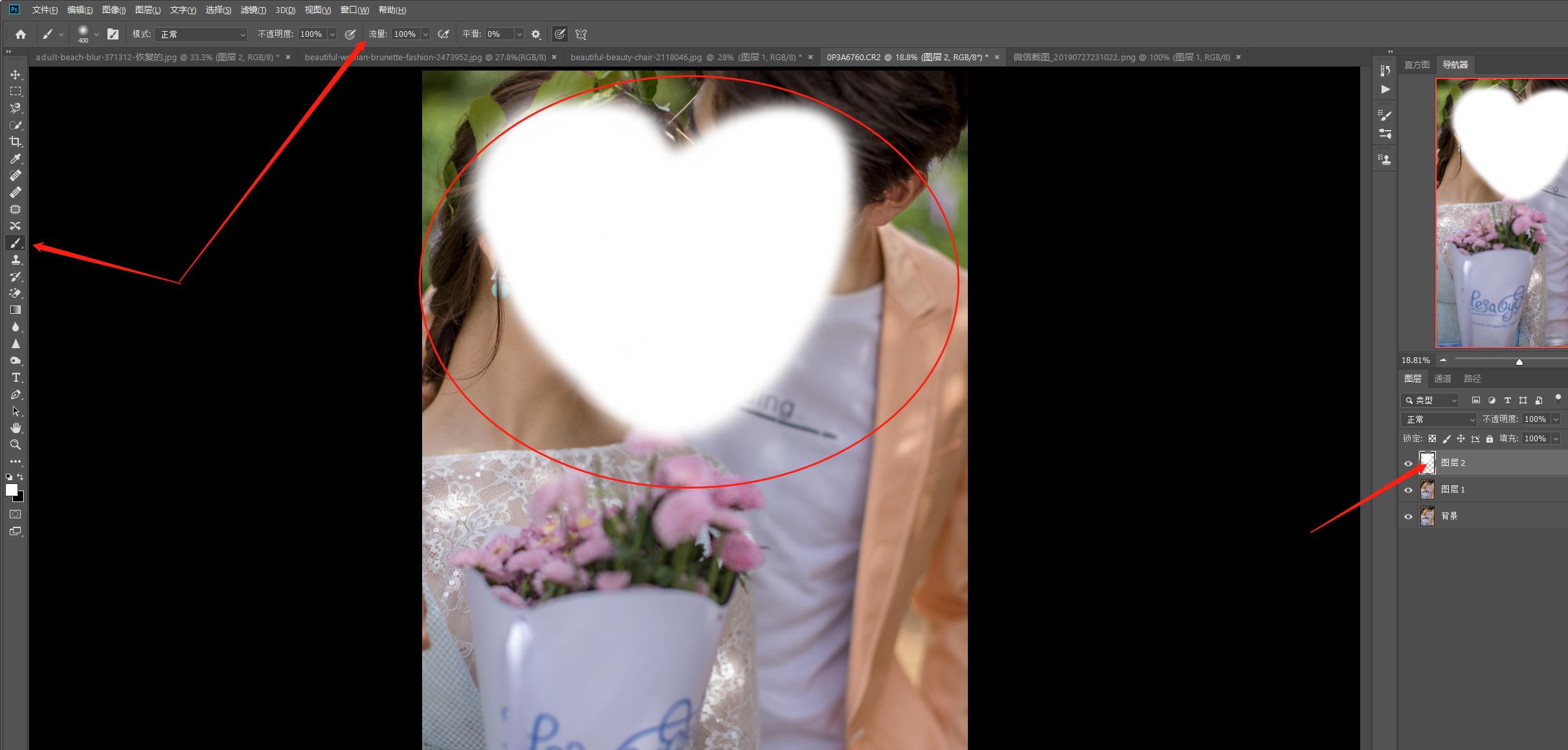The width and height of the screenshot is (1568, 750).
Task: Click the foreground color swatch
Action: coord(11,490)
